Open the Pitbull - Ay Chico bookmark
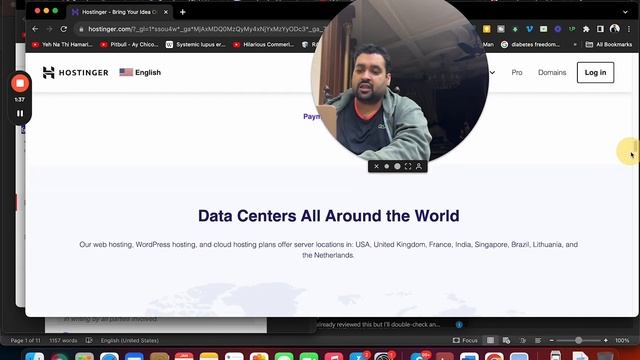 129,44
